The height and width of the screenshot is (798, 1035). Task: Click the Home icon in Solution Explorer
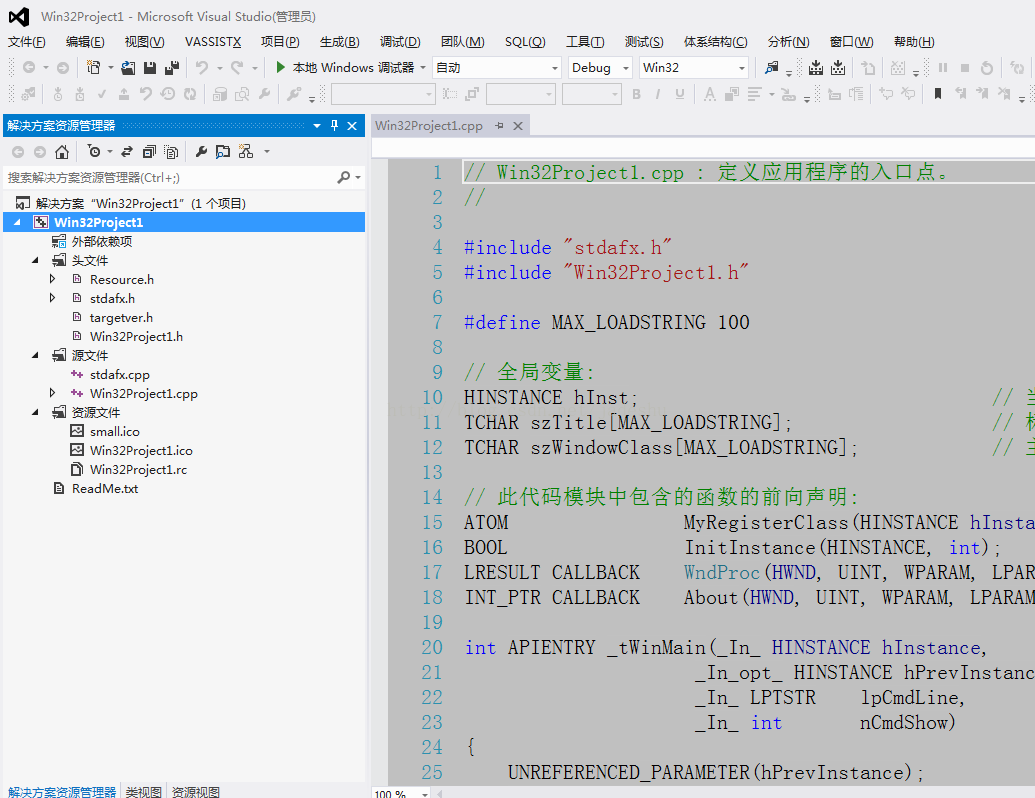coord(61,152)
